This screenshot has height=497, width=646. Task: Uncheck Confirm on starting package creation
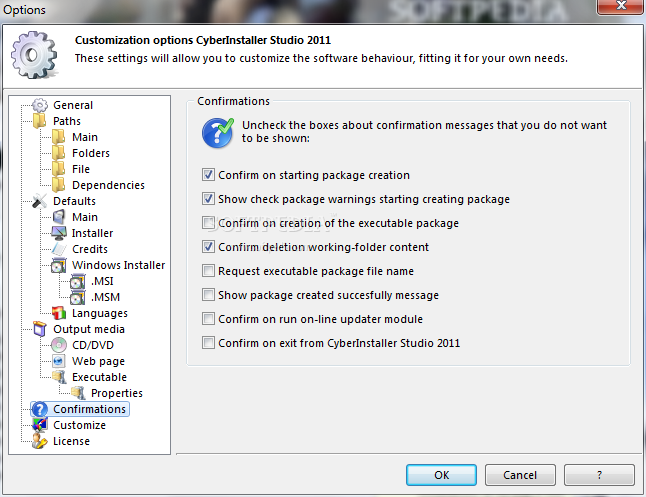coord(208,175)
